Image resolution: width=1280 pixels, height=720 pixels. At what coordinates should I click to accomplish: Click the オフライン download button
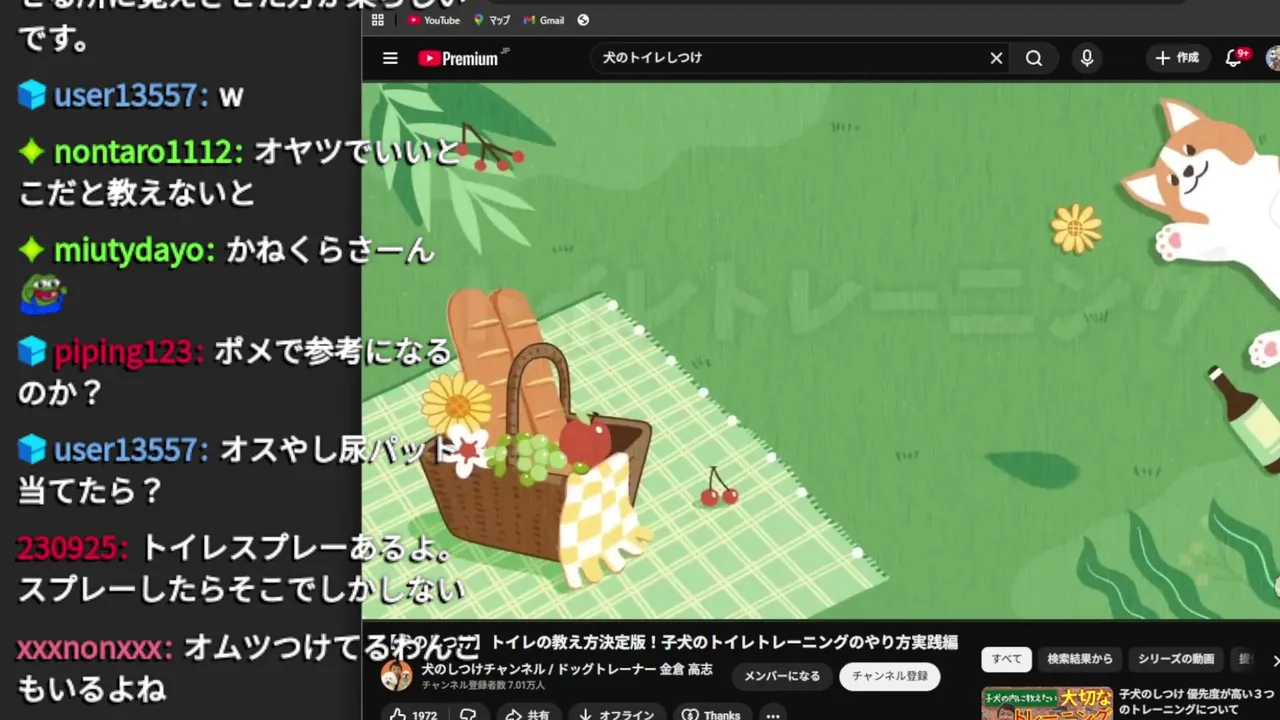click(x=617, y=714)
